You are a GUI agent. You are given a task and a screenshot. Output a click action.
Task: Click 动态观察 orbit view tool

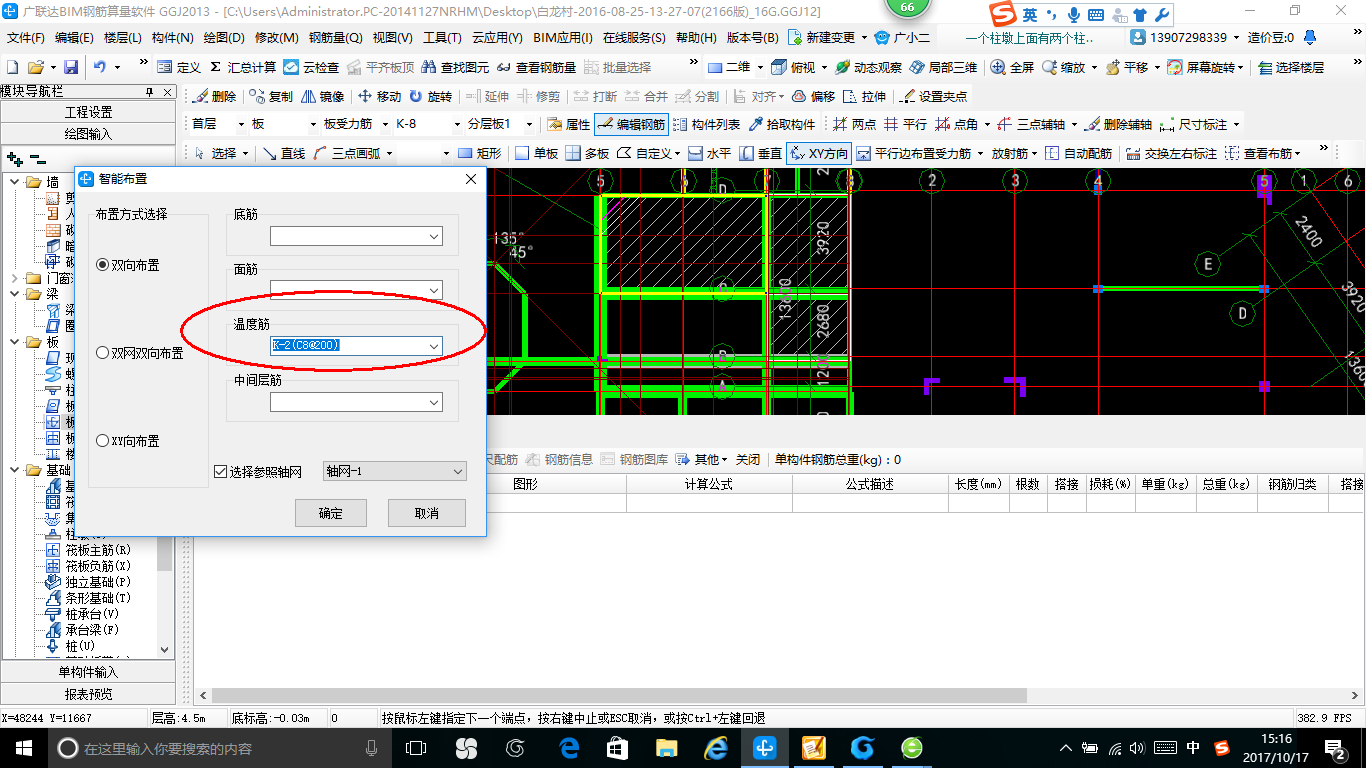(x=868, y=67)
